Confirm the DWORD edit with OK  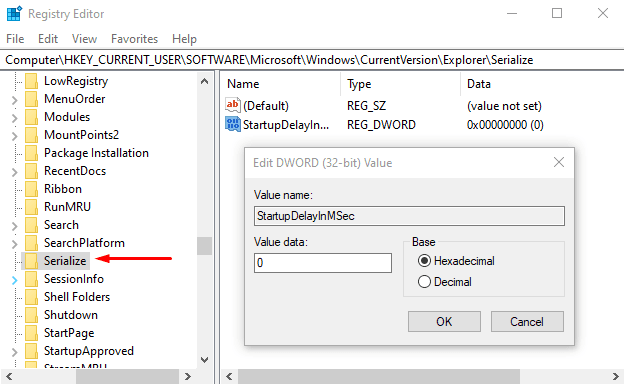tap(444, 322)
